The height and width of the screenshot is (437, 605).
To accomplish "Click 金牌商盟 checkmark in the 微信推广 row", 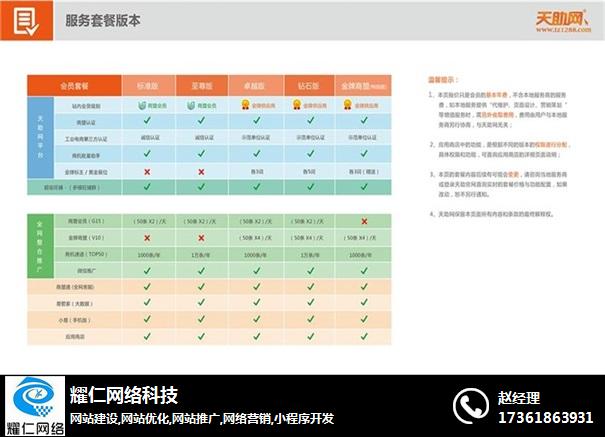I will coord(364,271).
